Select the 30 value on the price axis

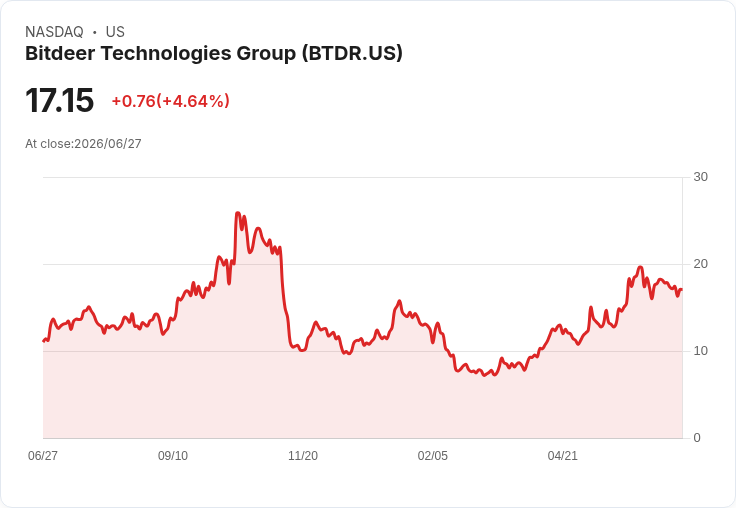coord(700,177)
